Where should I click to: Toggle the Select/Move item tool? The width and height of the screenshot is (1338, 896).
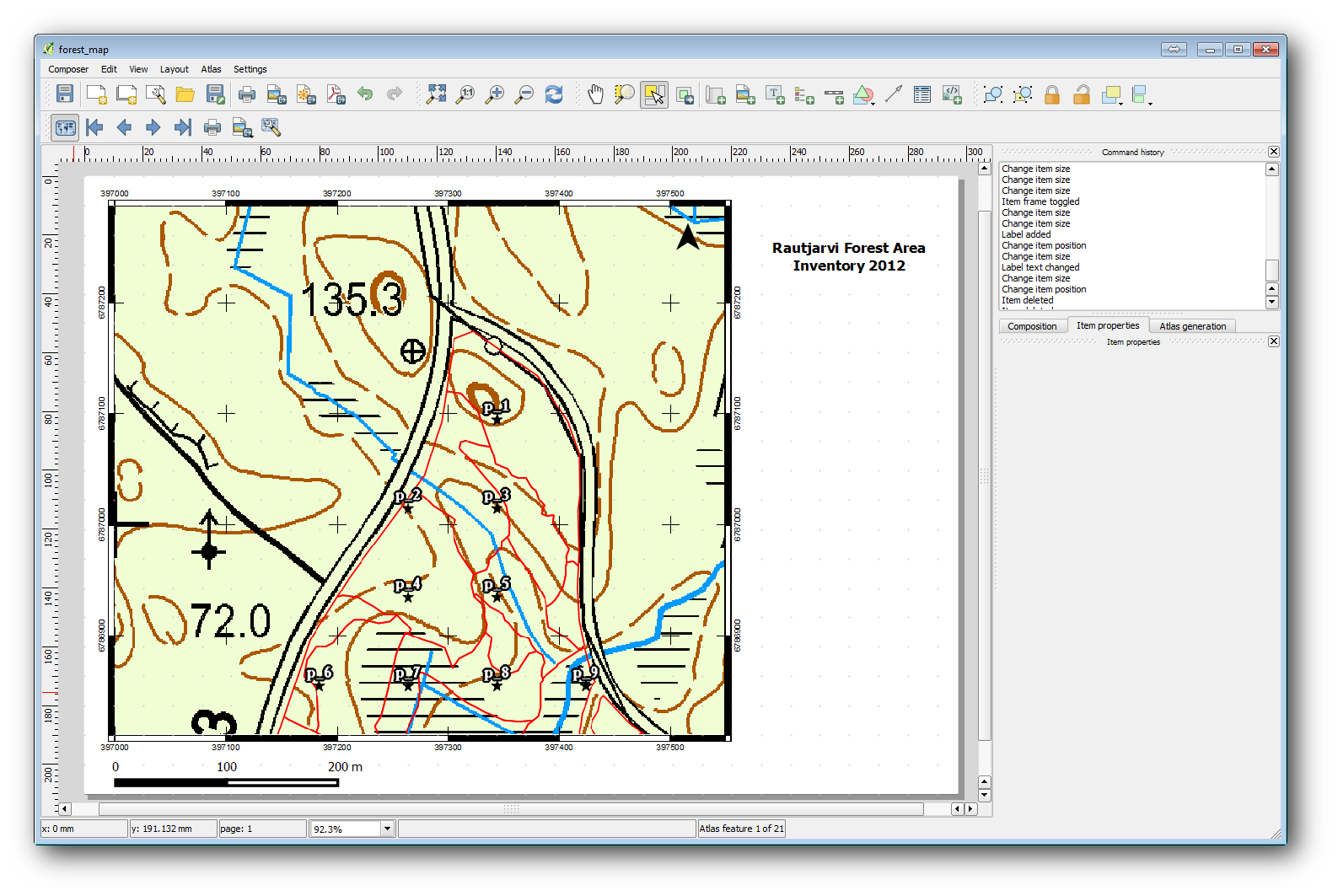coord(654,94)
